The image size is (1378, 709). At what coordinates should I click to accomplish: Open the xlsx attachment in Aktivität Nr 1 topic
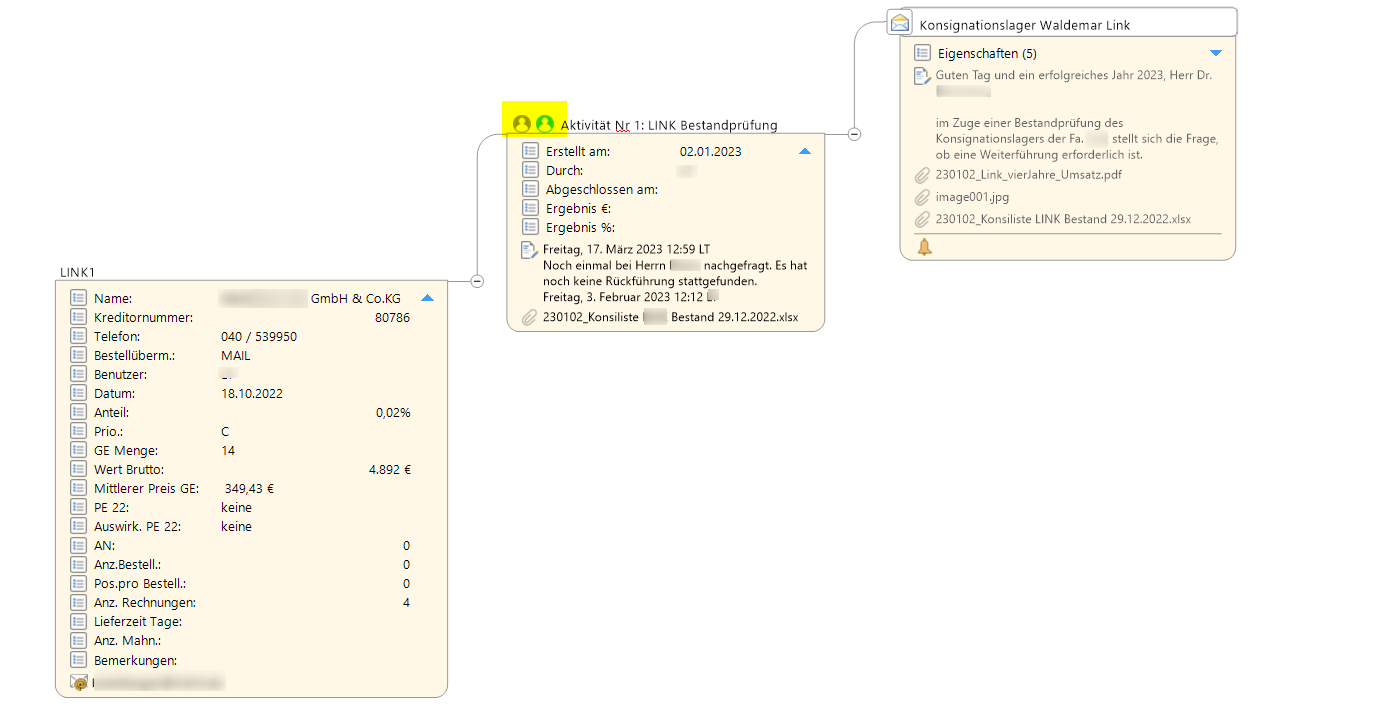pos(669,318)
